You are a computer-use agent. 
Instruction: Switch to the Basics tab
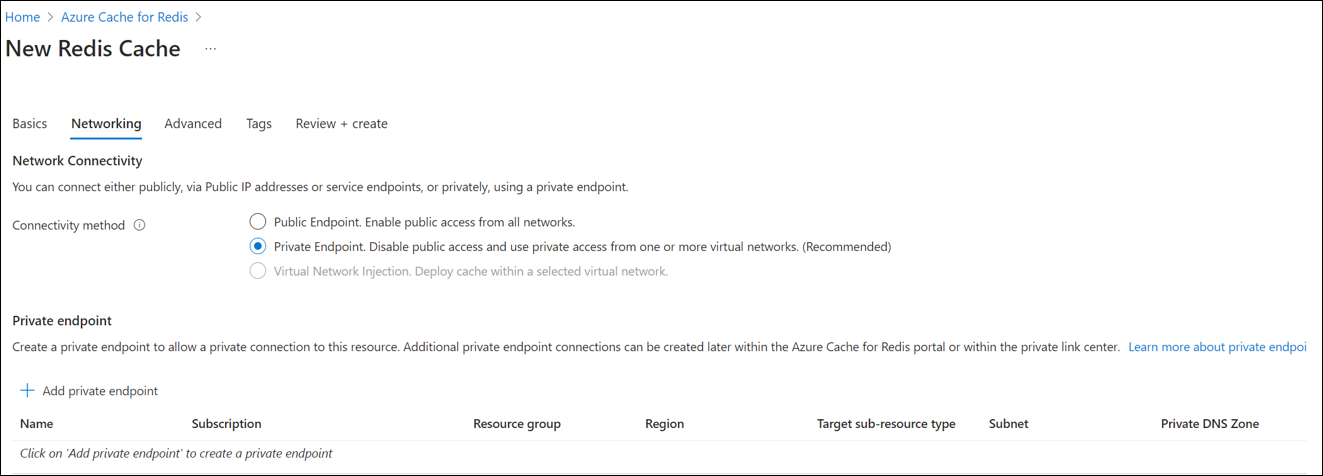pos(30,124)
